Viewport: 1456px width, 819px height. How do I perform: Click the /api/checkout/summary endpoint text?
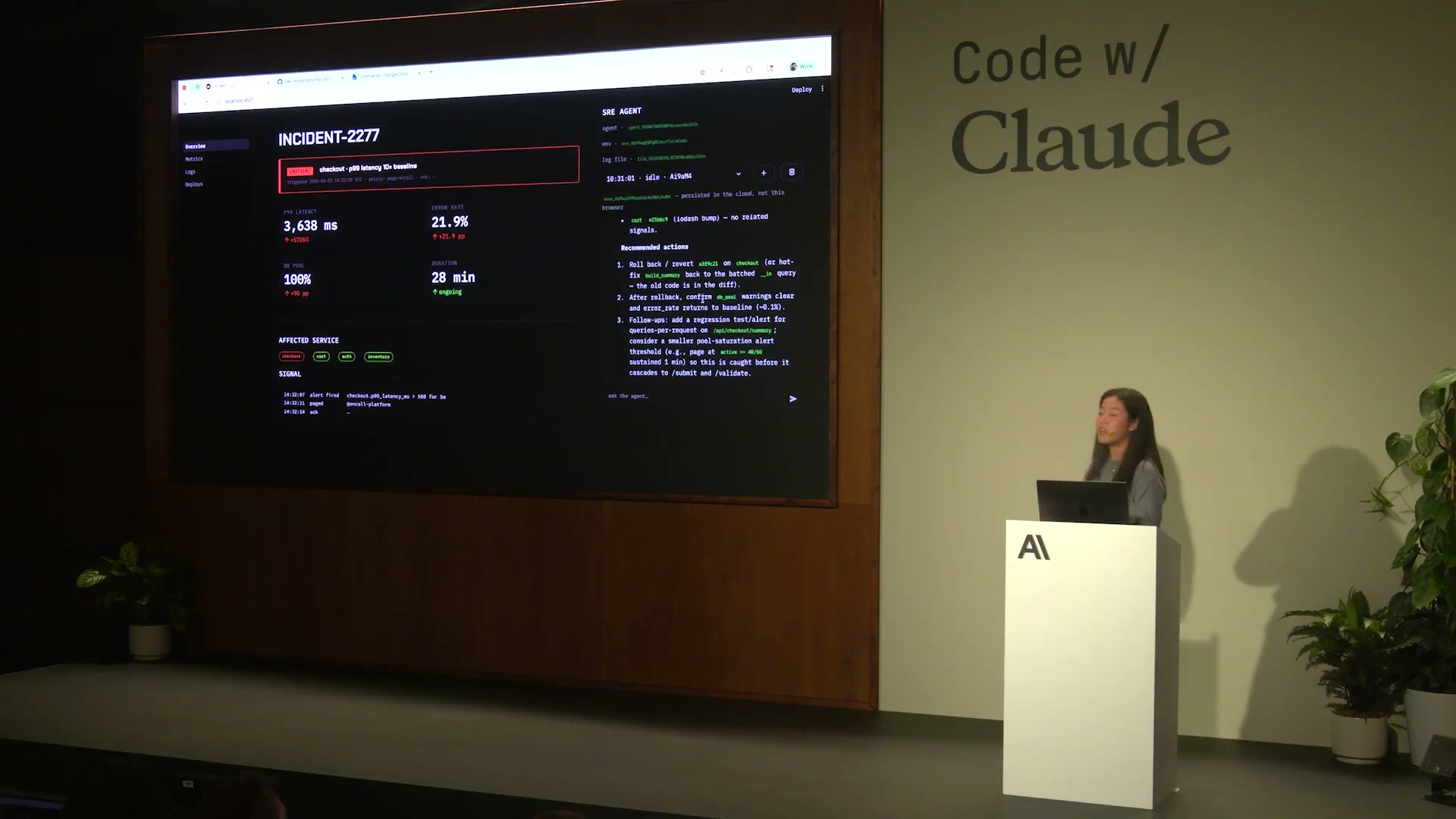[742, 331]
